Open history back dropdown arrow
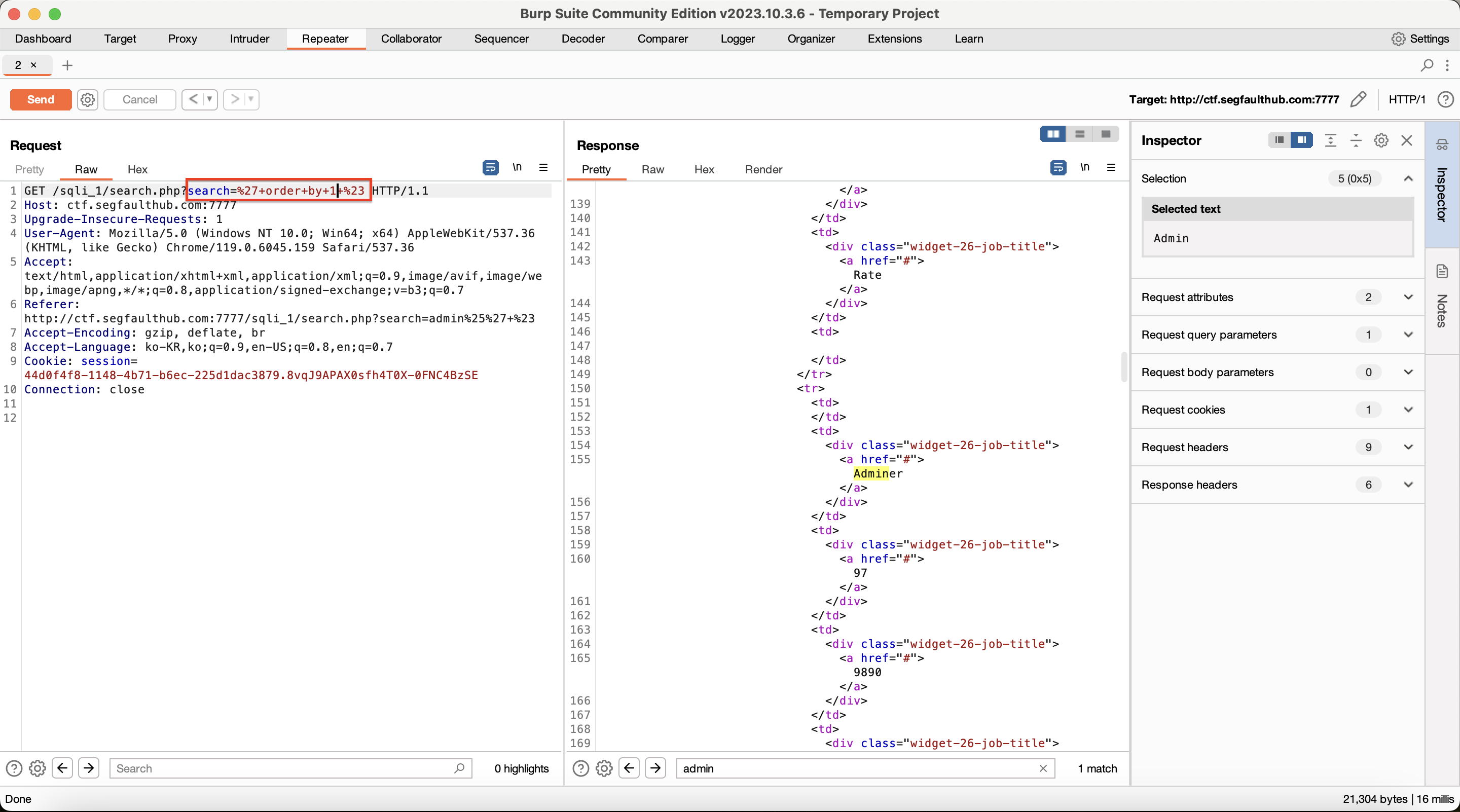1460x812 pixels. 209,100
